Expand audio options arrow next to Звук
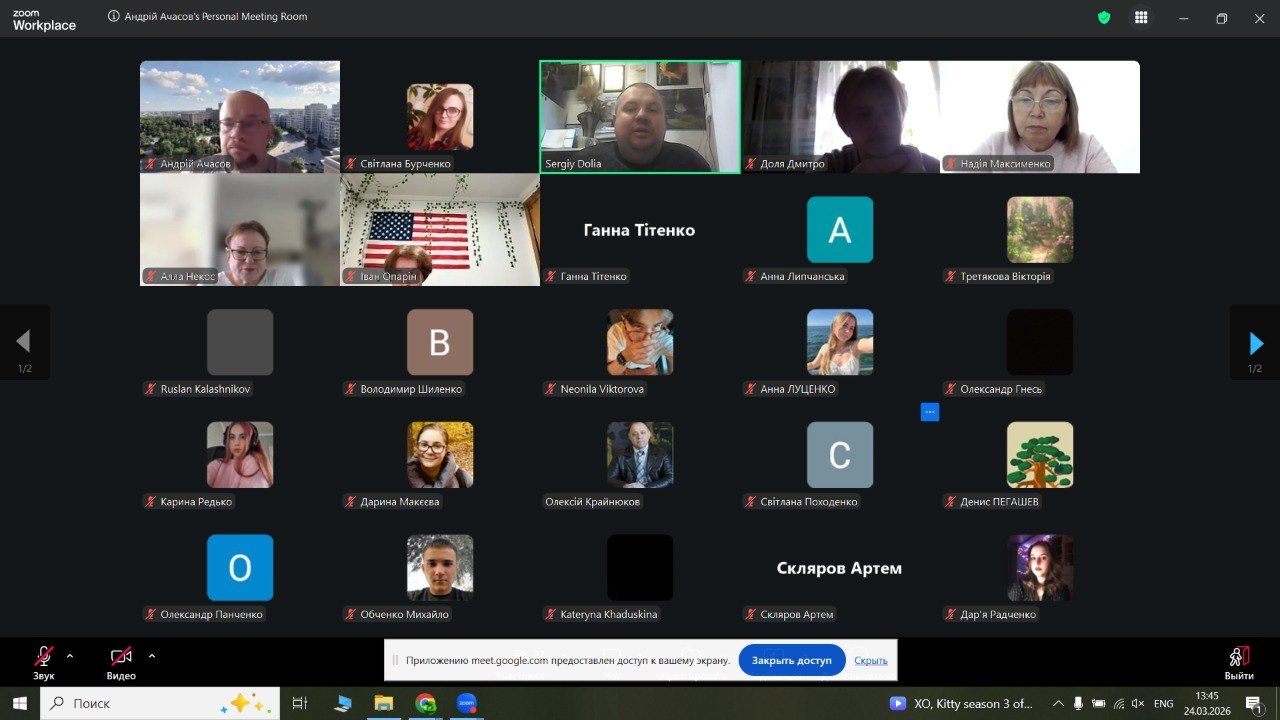1280x720 pixels. pyautogui.click(x=70, y=656)
